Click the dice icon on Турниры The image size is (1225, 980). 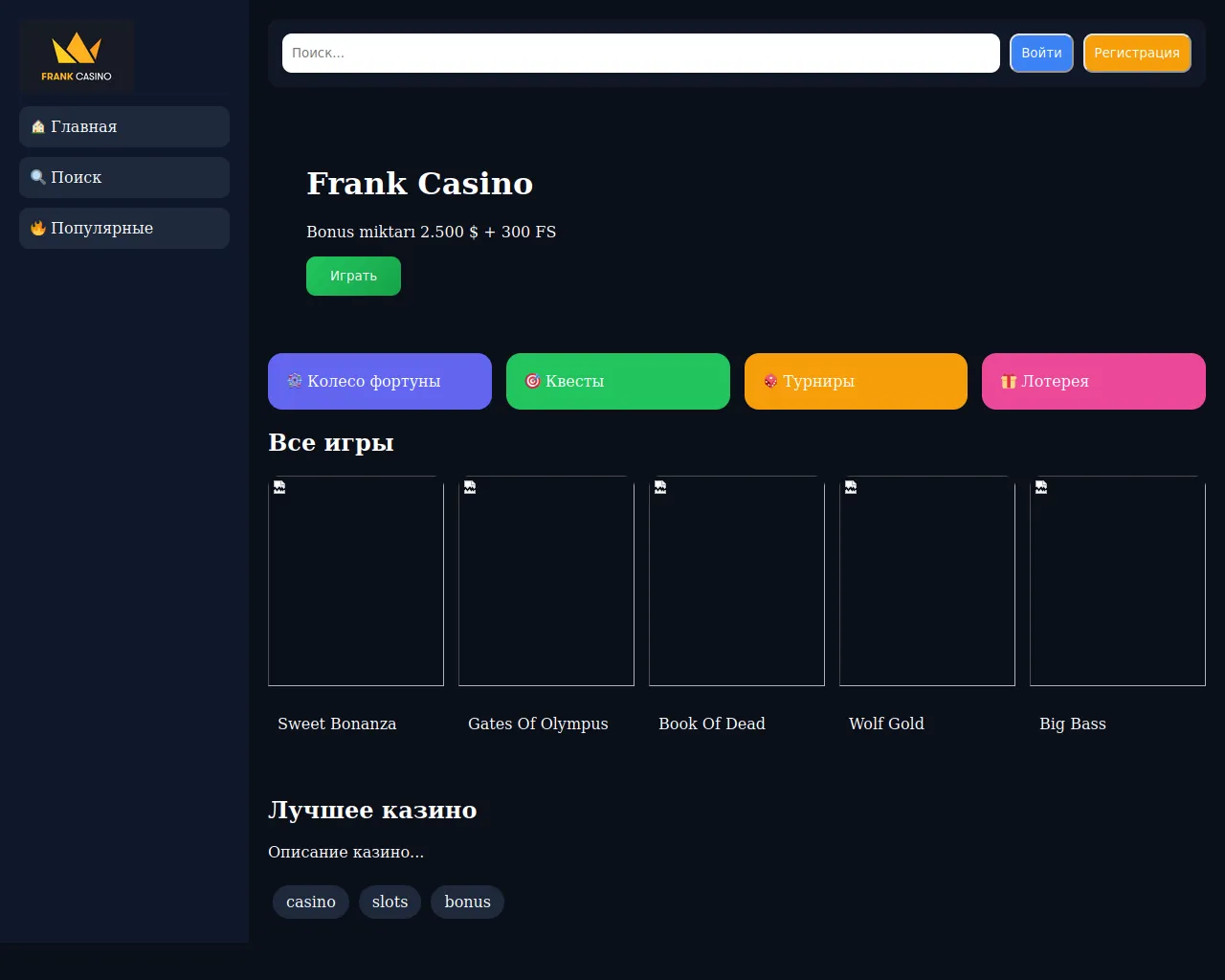click(770, 381)
